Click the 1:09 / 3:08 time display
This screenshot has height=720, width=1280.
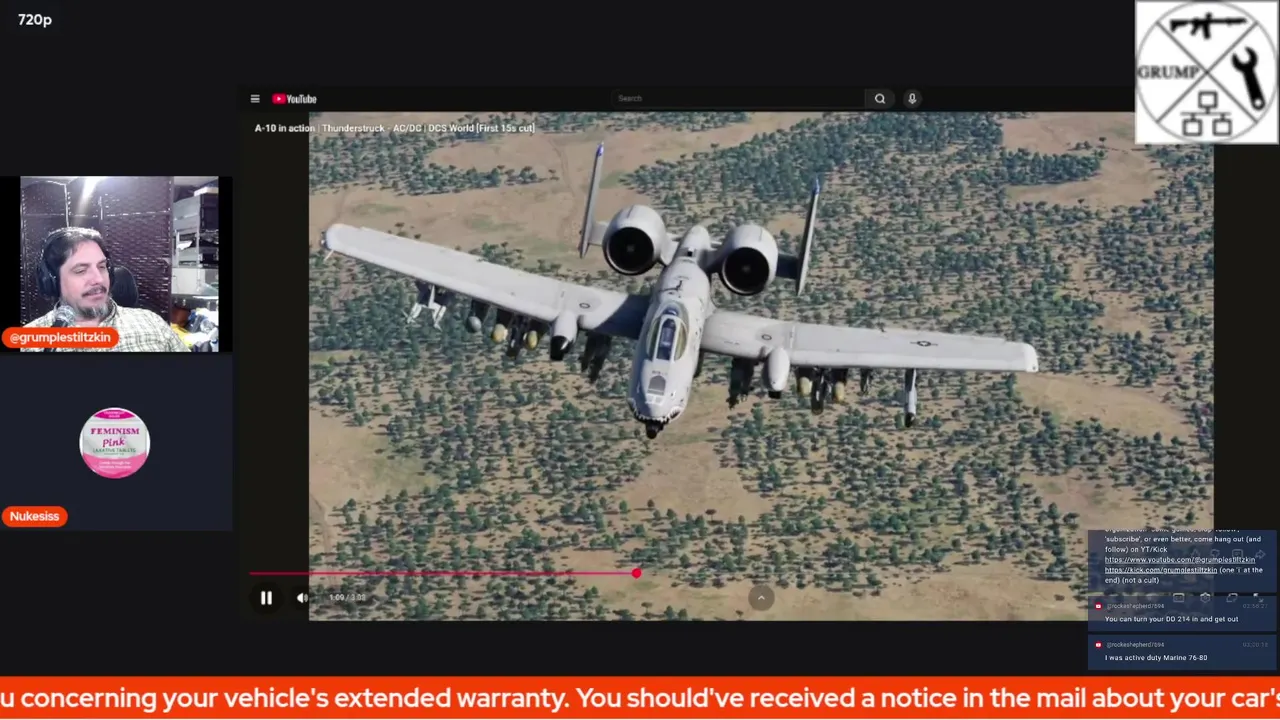tap(347, 598)
